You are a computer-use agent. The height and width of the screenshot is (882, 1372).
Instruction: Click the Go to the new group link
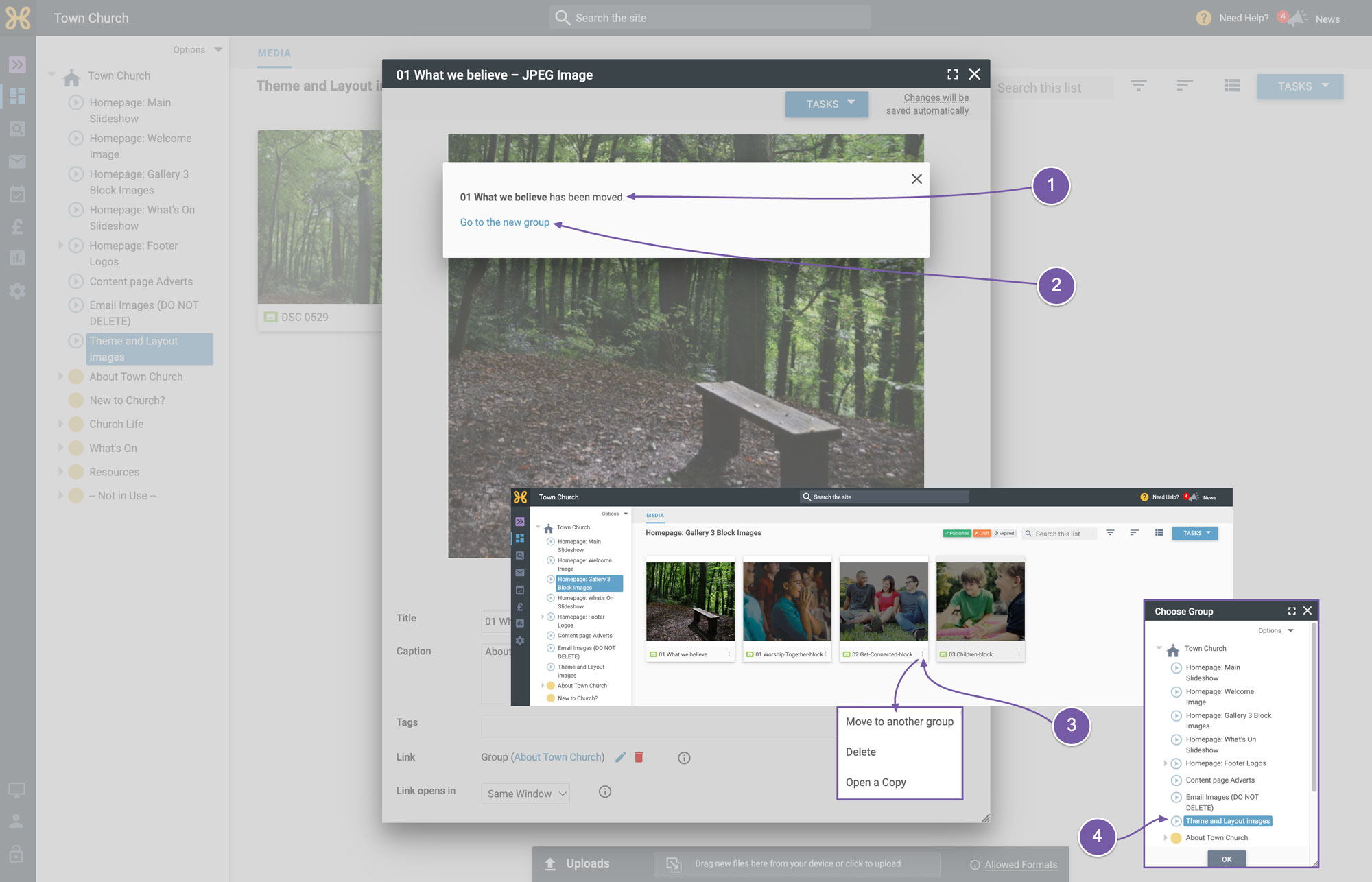coord(505,222)
